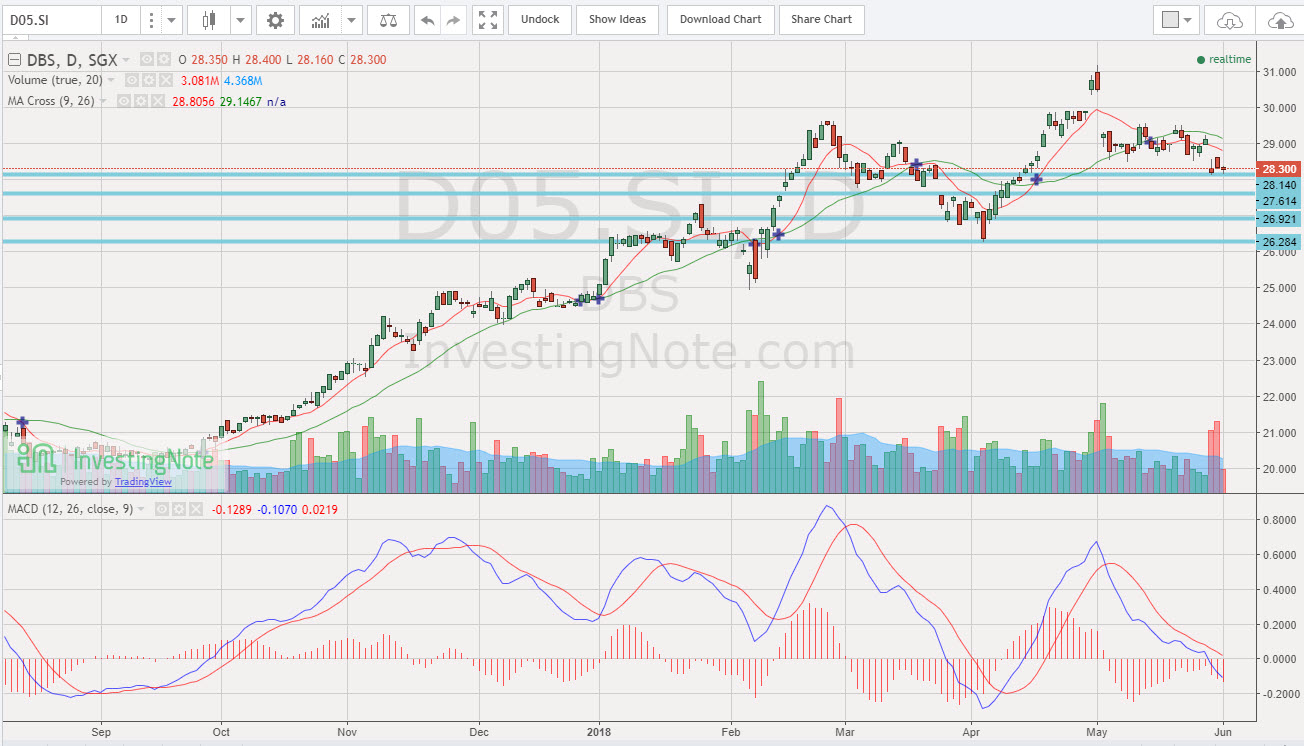The image size is (1304, 746).
Task: Click the Show Ideas button
Action: coord(617,19)
